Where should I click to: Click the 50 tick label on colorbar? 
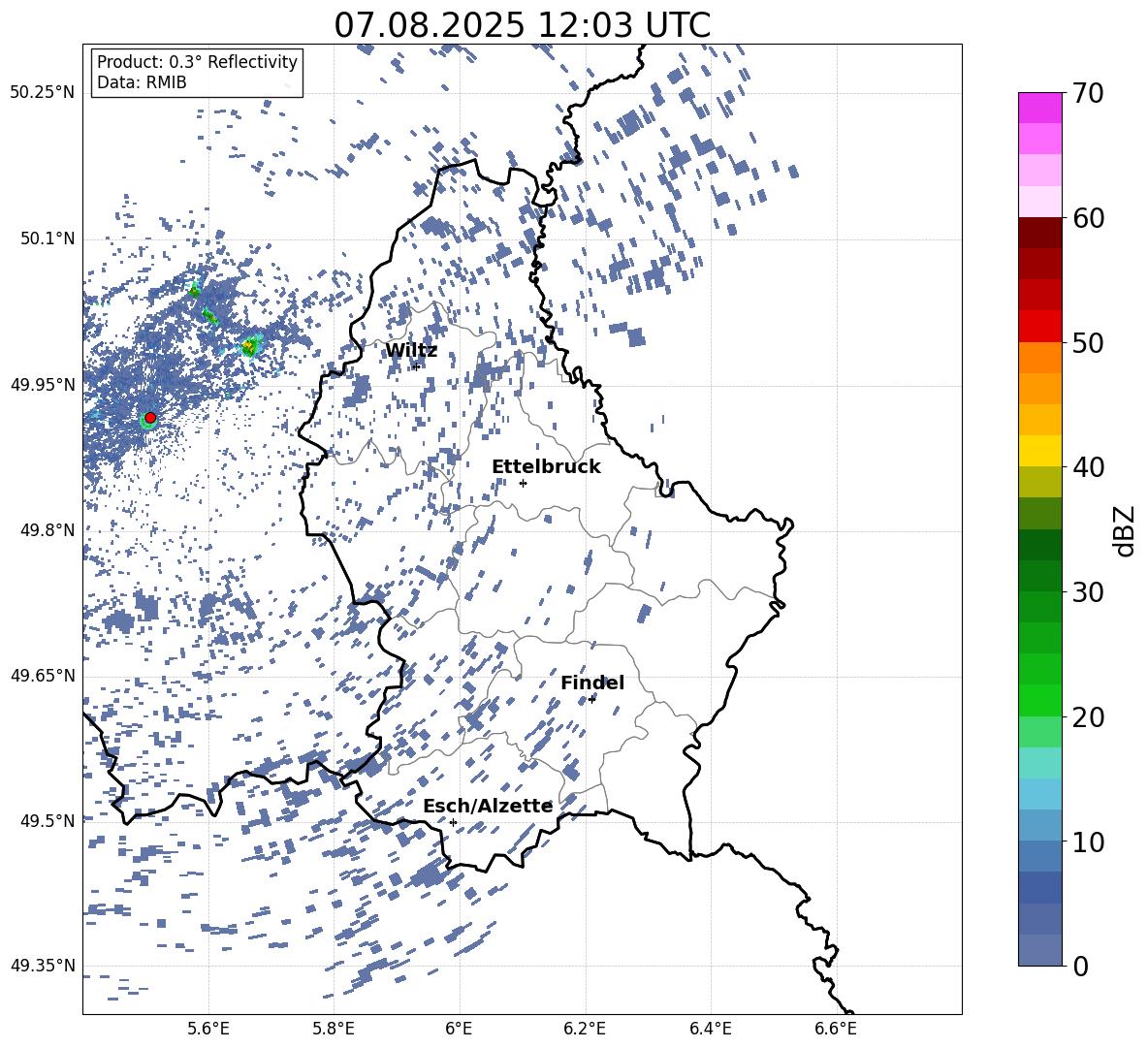click(1089, 343)
